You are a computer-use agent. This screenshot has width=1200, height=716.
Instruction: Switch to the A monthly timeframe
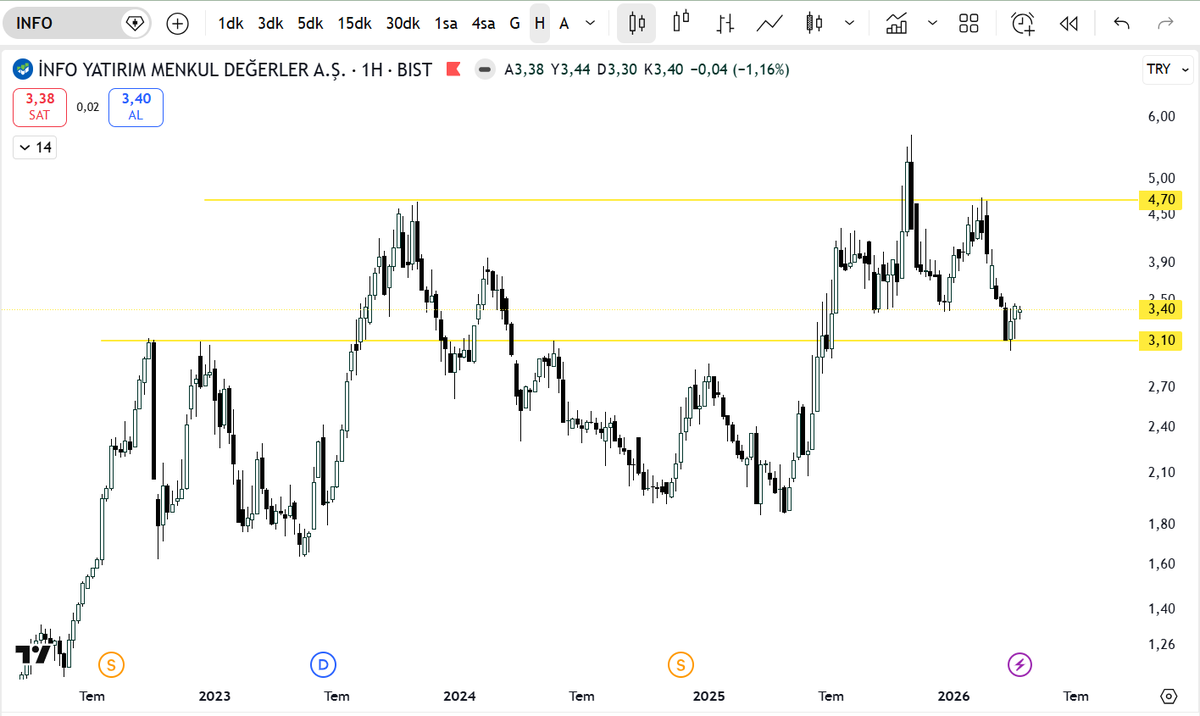(x=564, y=23)
